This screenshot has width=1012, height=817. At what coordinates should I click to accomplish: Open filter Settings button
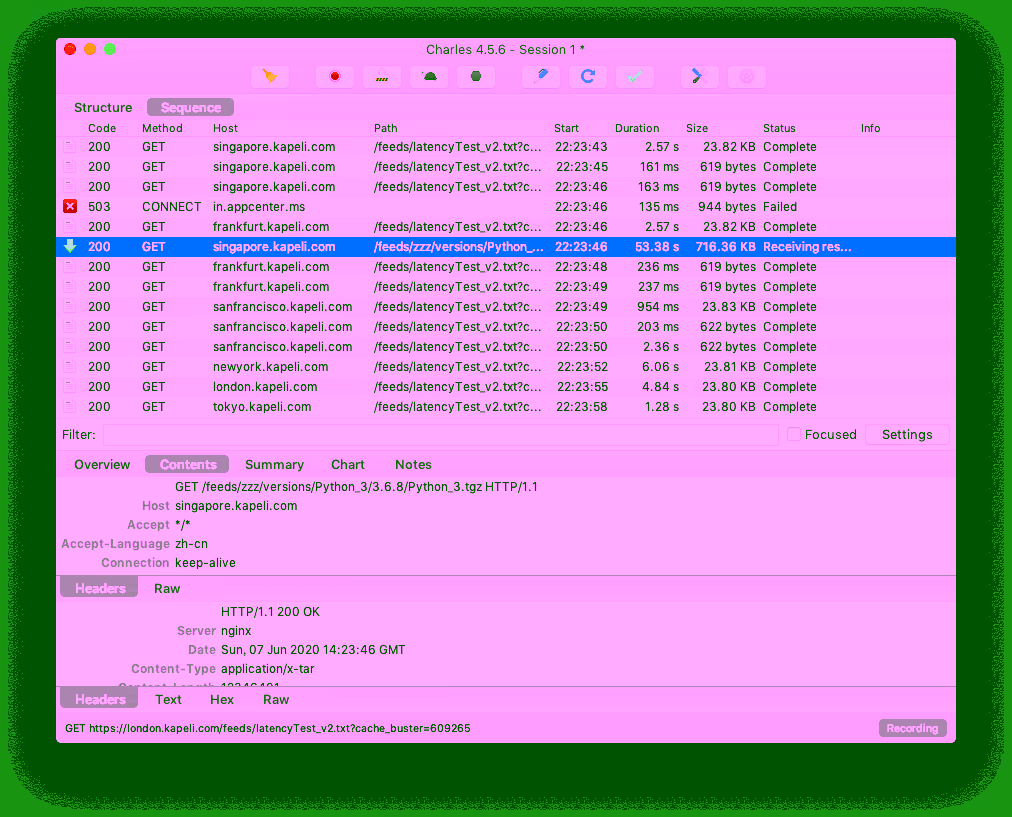pos(907,434)
